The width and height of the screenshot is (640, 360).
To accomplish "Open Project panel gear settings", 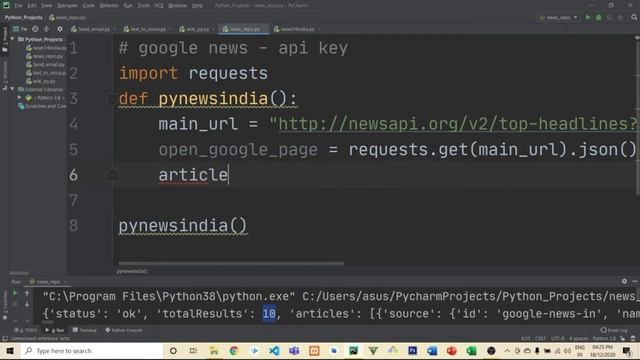I will pos(60,29).
